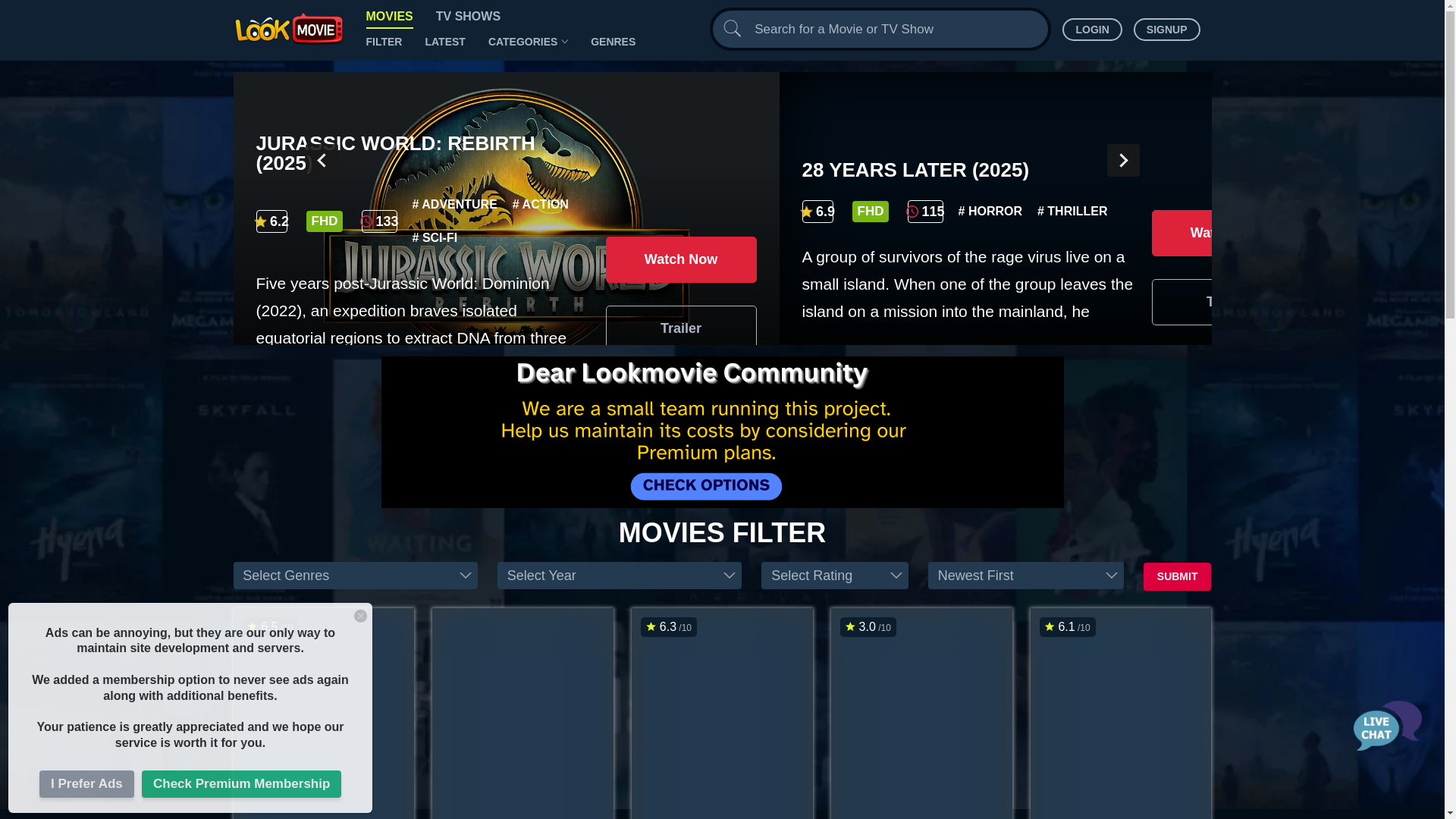
Task: Open the Movies tab
Action: pos(389,17)
